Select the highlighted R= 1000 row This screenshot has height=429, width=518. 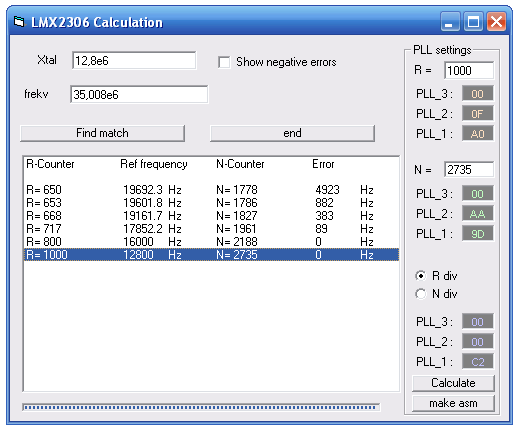pyautogui.click(x=211, y=255)
